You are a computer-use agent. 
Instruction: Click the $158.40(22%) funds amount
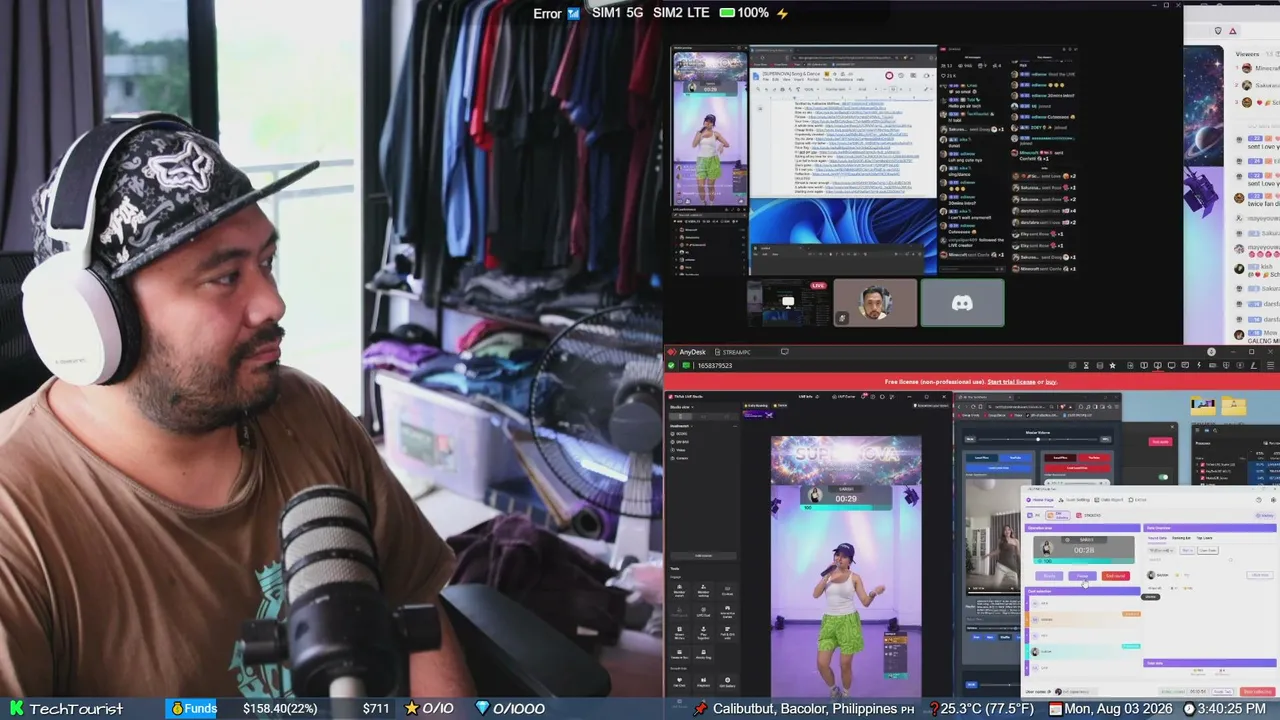point(280,708)
